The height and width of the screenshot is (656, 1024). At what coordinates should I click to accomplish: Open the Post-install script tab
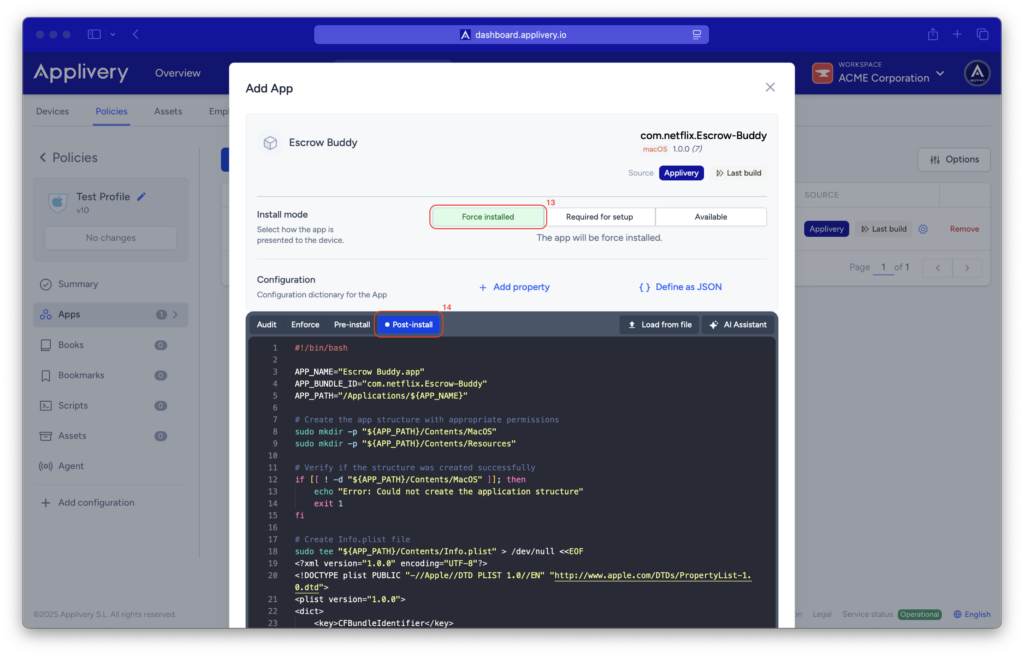[409, 325]
